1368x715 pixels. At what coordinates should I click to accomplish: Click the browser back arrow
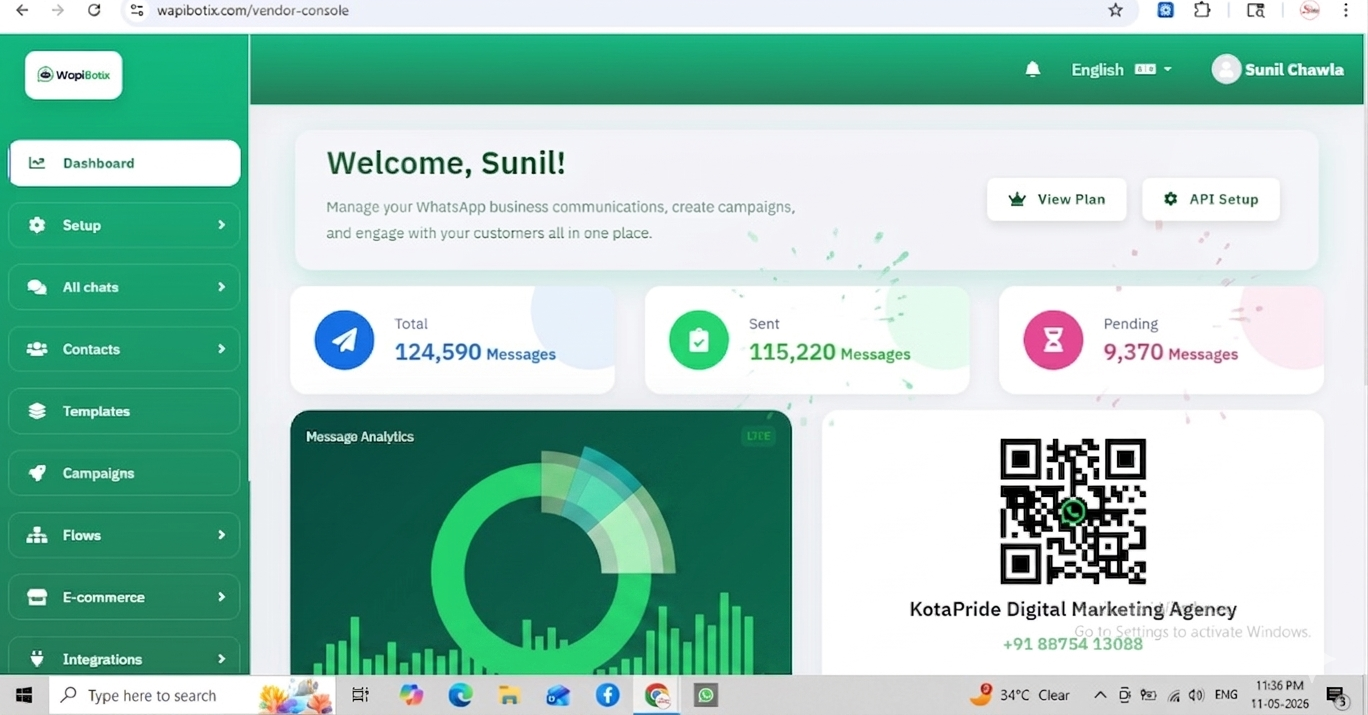22,10
